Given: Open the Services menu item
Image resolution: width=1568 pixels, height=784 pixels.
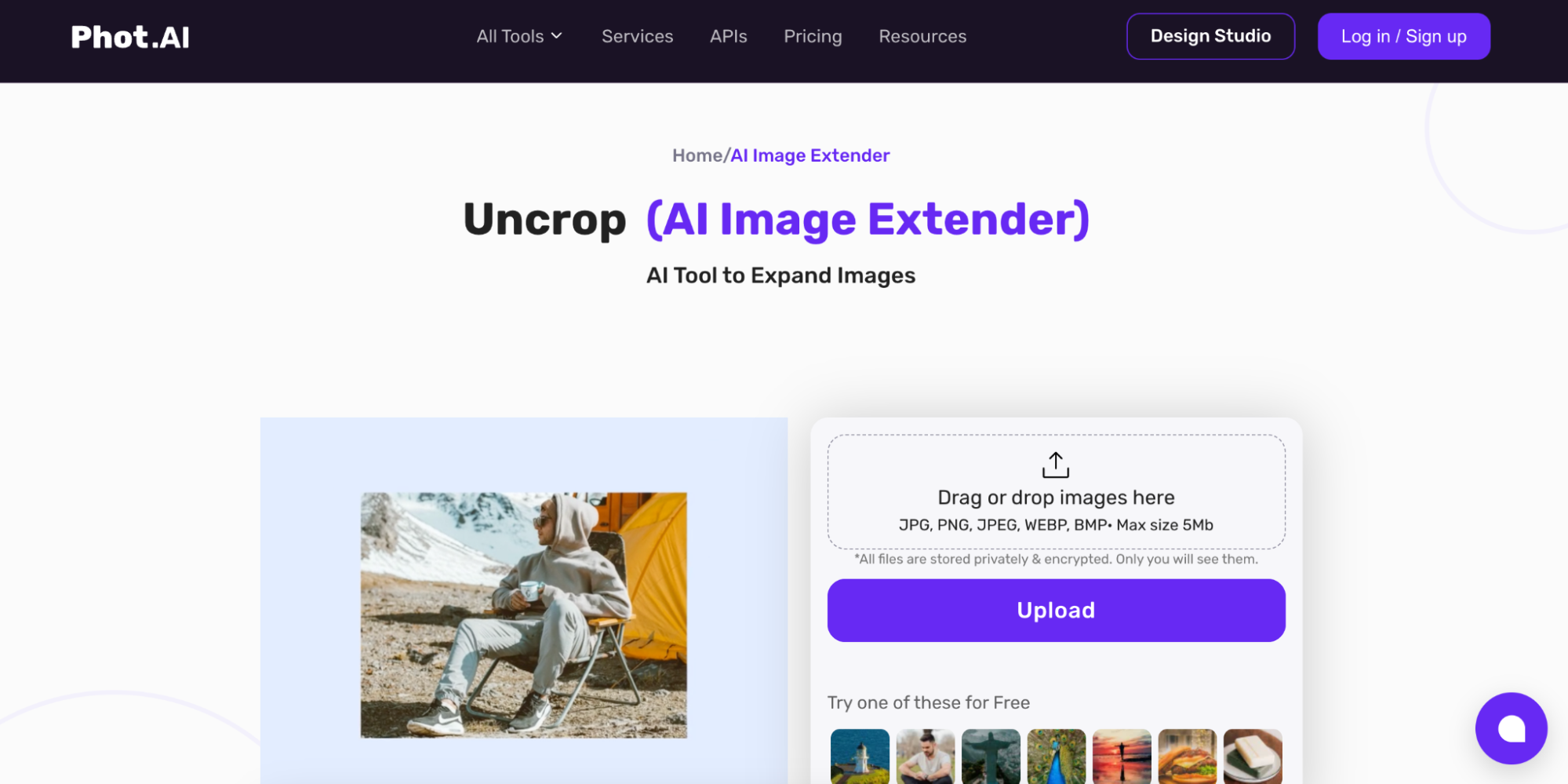Looking at the screenshot, I should [x=637, y=36].
